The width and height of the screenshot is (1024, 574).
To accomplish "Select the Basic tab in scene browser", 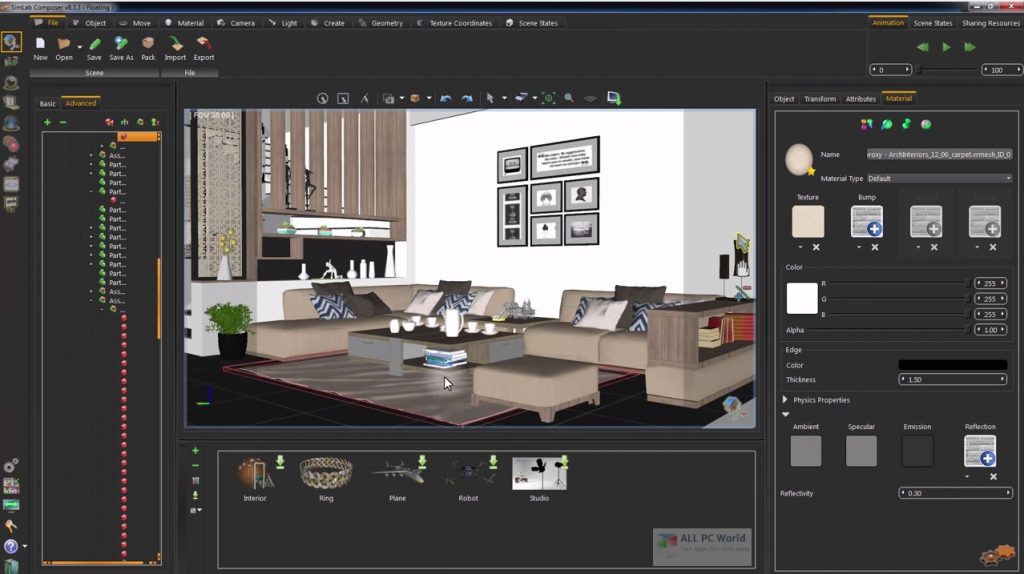I will pos(48,103).
